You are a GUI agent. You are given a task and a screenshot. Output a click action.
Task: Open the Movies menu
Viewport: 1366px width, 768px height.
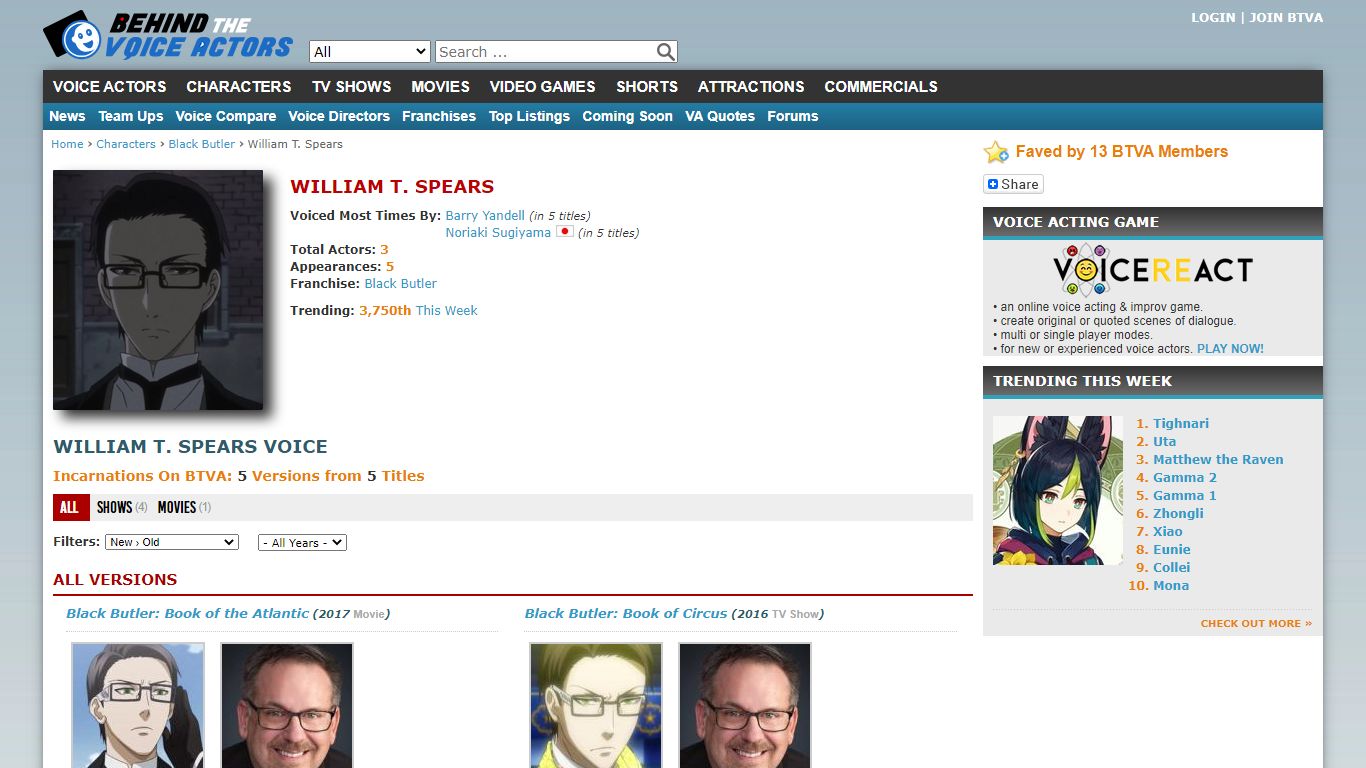coord(441,87)
